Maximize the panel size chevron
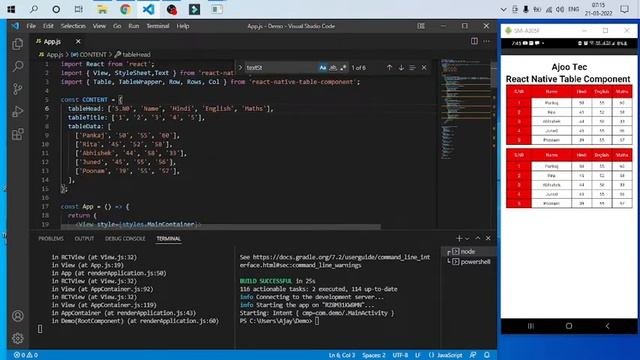Screen dimensions: 640x360 click(478, 238)
